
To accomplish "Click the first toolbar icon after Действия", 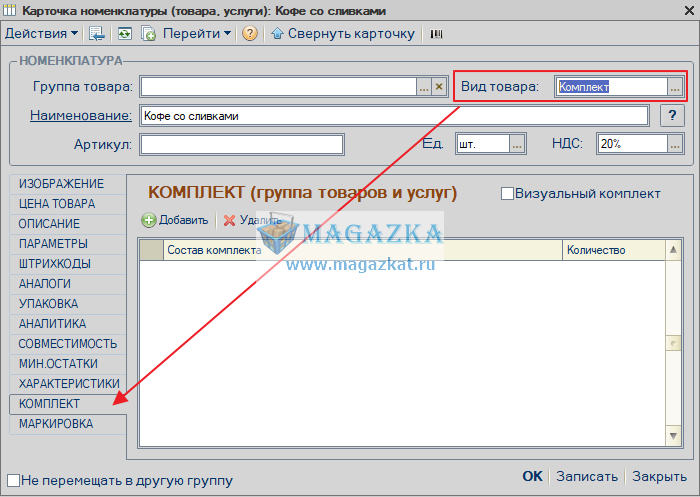I will 96,33.
